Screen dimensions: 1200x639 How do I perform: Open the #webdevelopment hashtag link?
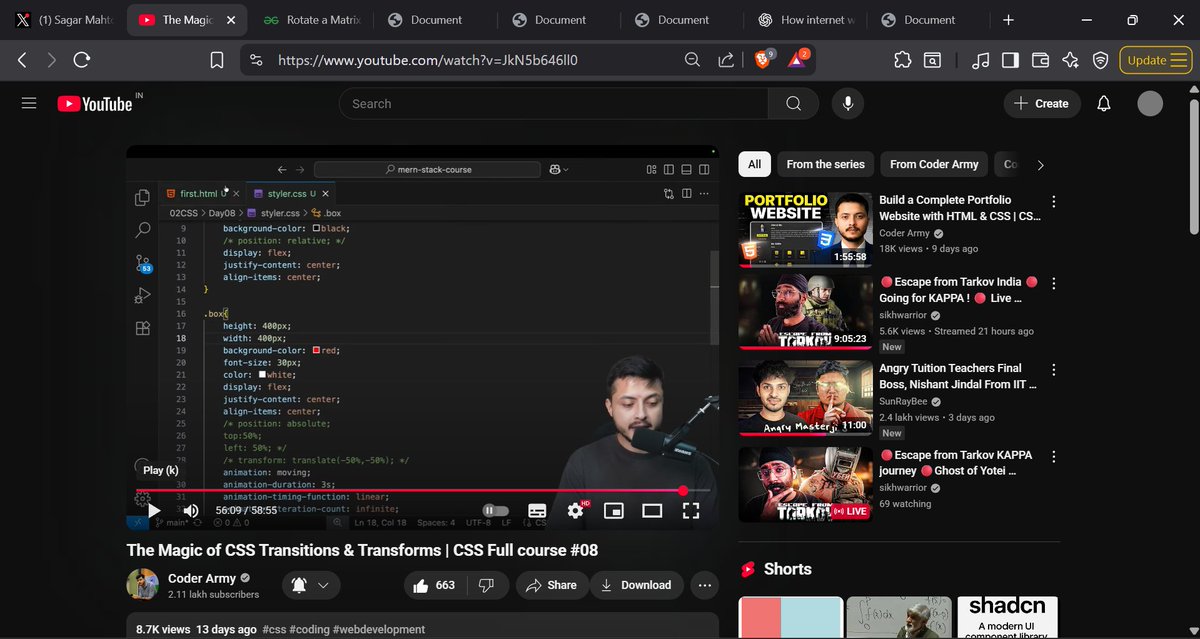pos(379,630)
